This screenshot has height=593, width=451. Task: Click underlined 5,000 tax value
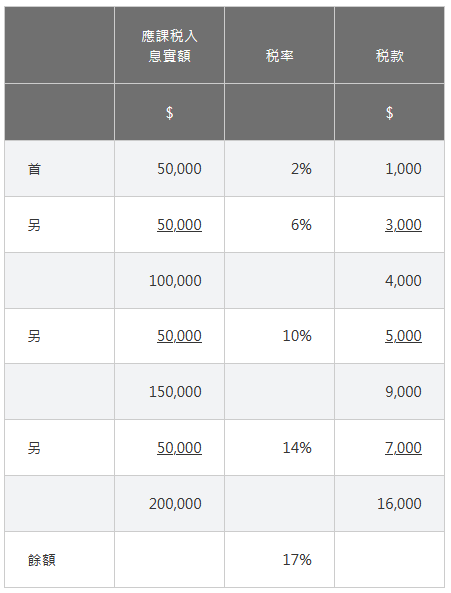click(403, 336)
